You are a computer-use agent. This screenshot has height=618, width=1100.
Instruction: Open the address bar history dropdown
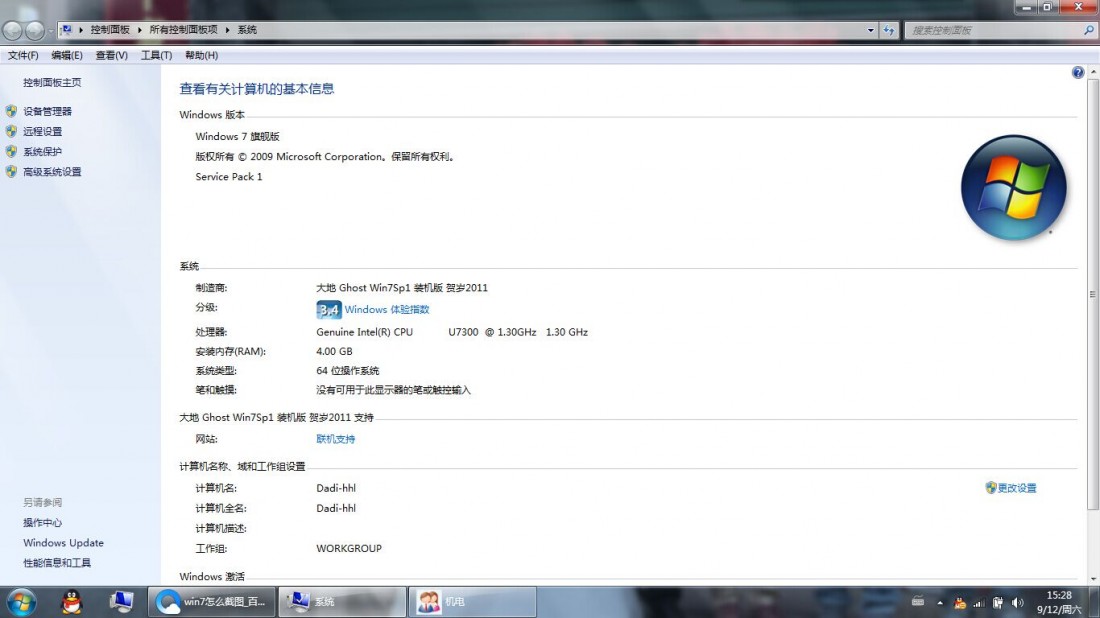pyautogui.click(x=871, y=30)
